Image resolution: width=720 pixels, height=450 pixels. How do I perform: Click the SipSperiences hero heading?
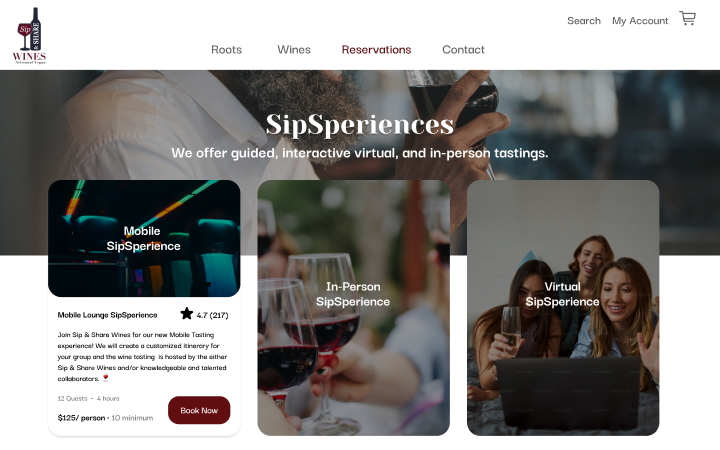click(x=360, y=124)
